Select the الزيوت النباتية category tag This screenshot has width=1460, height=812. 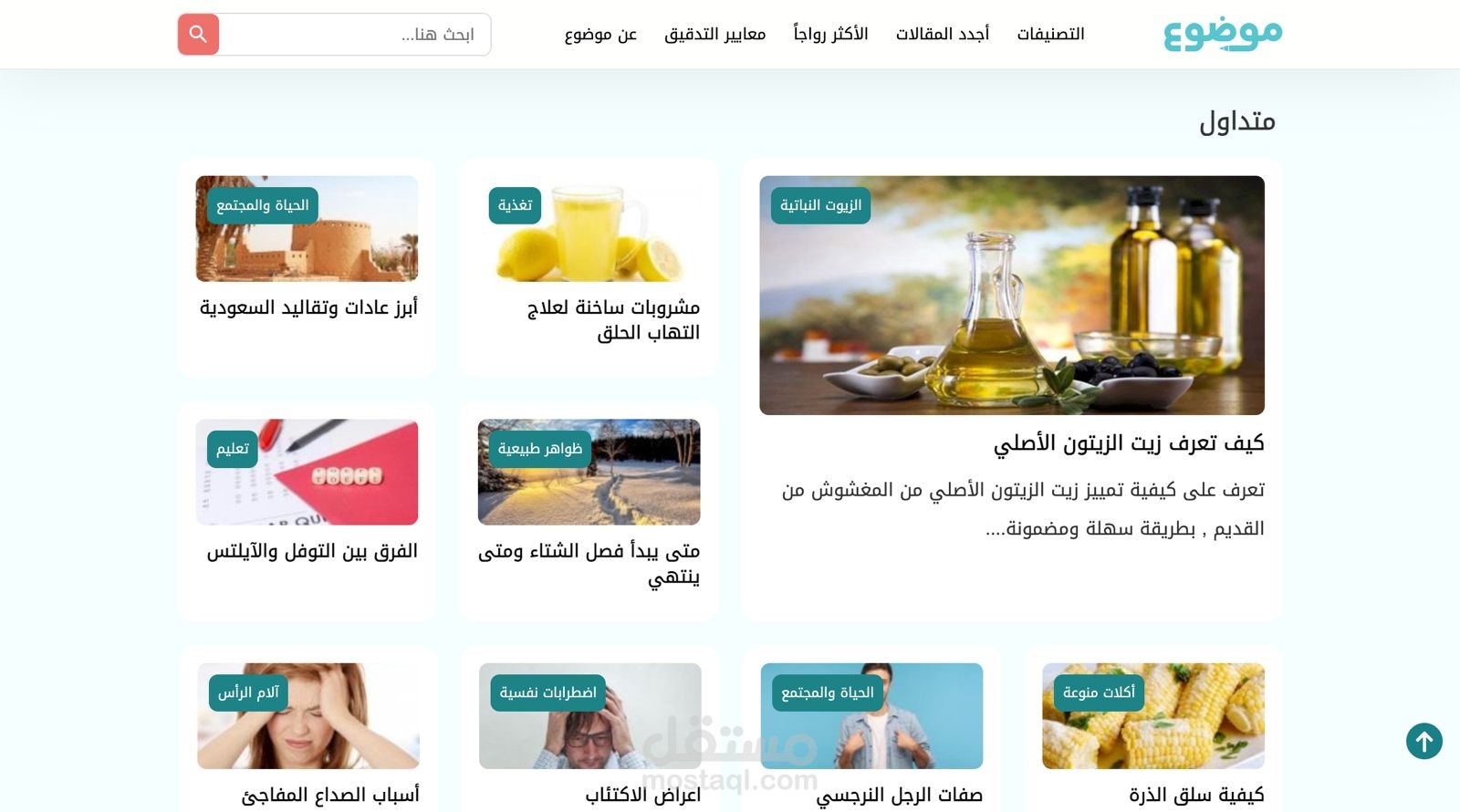[x=820, y=205]
